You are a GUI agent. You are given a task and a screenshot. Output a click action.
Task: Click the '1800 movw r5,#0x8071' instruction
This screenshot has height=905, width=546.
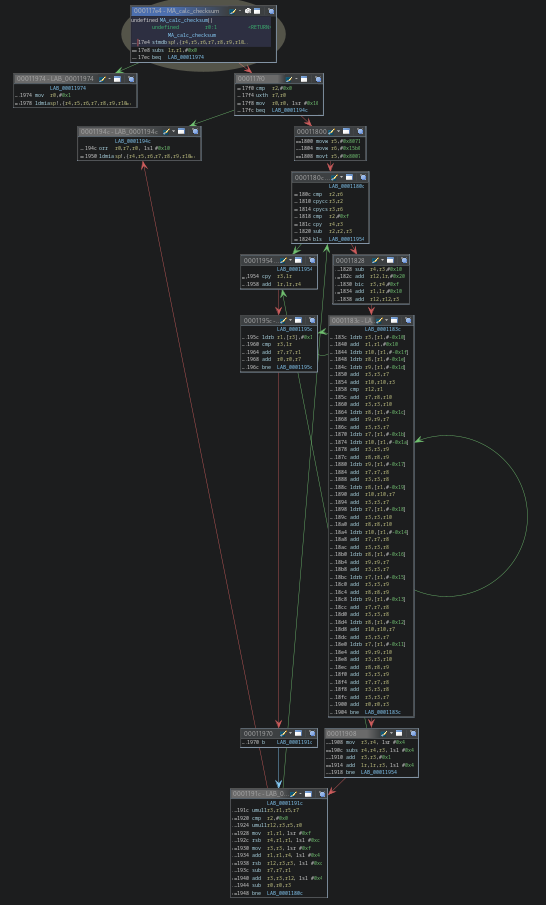click(x=327, y=141)
